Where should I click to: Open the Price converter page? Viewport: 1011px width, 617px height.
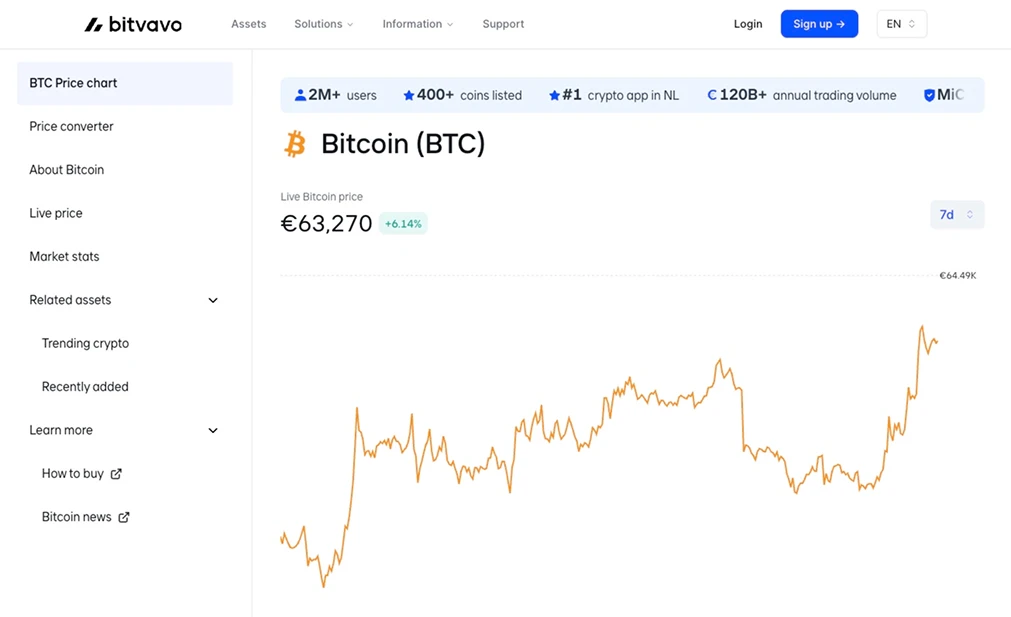pos(70,126)
